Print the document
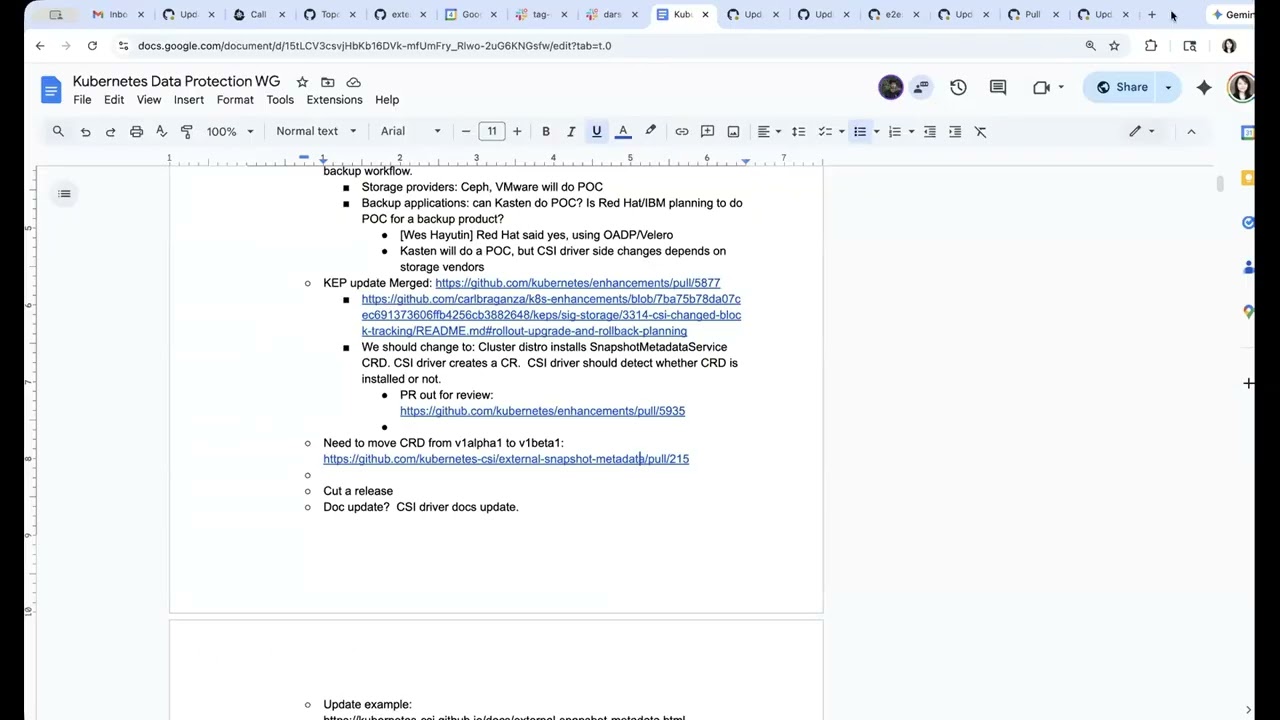Screen dimensions: 1280x720 [x=136, y=131]
